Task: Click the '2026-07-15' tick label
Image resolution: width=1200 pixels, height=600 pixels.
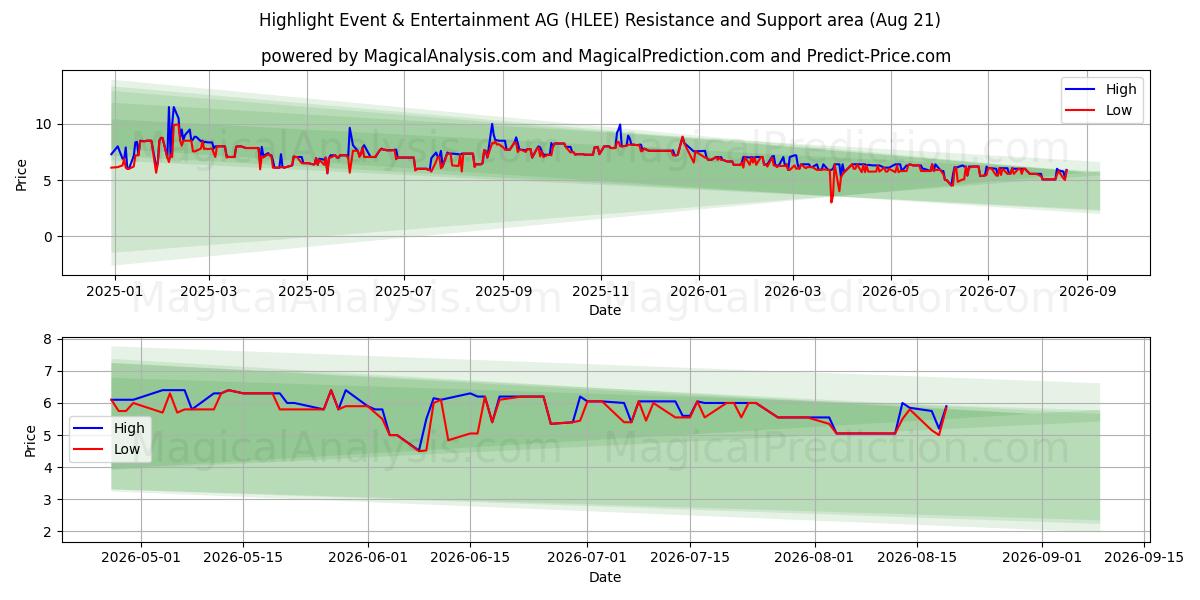Action: coord(691,557)
